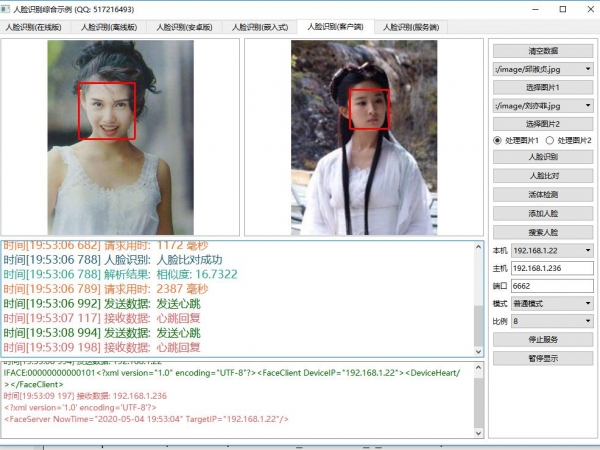This screenshot has width=600, height=450.
Task: Select the 处理图片2 radio button
Action: click(x=551, y=141)
